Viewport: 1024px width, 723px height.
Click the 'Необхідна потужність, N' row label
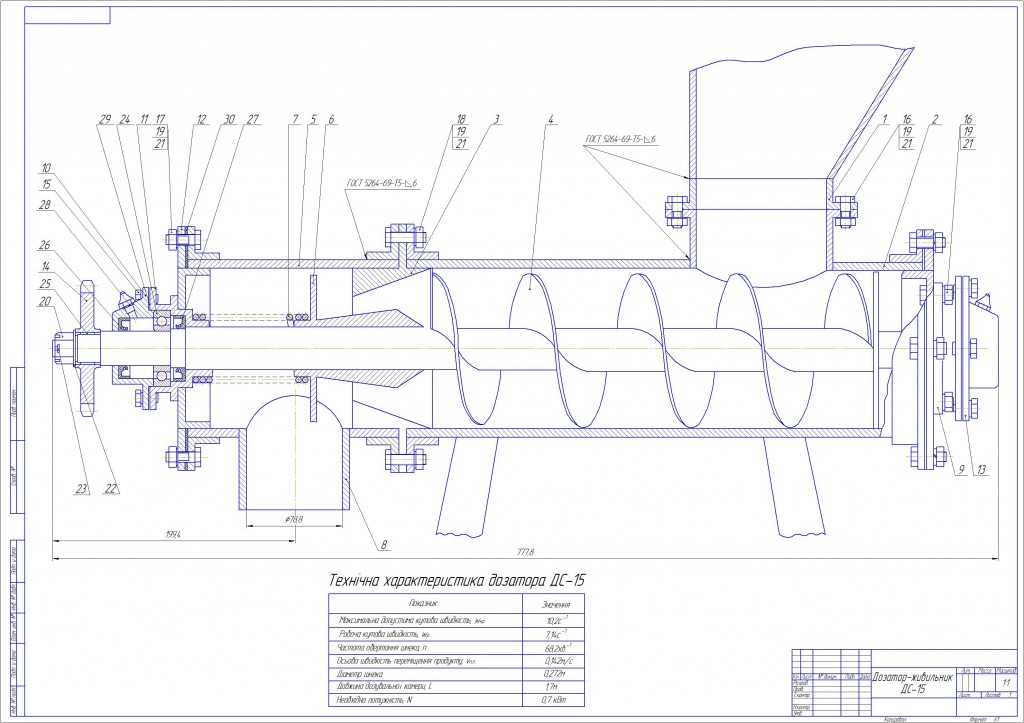click(x=374, y=700)
